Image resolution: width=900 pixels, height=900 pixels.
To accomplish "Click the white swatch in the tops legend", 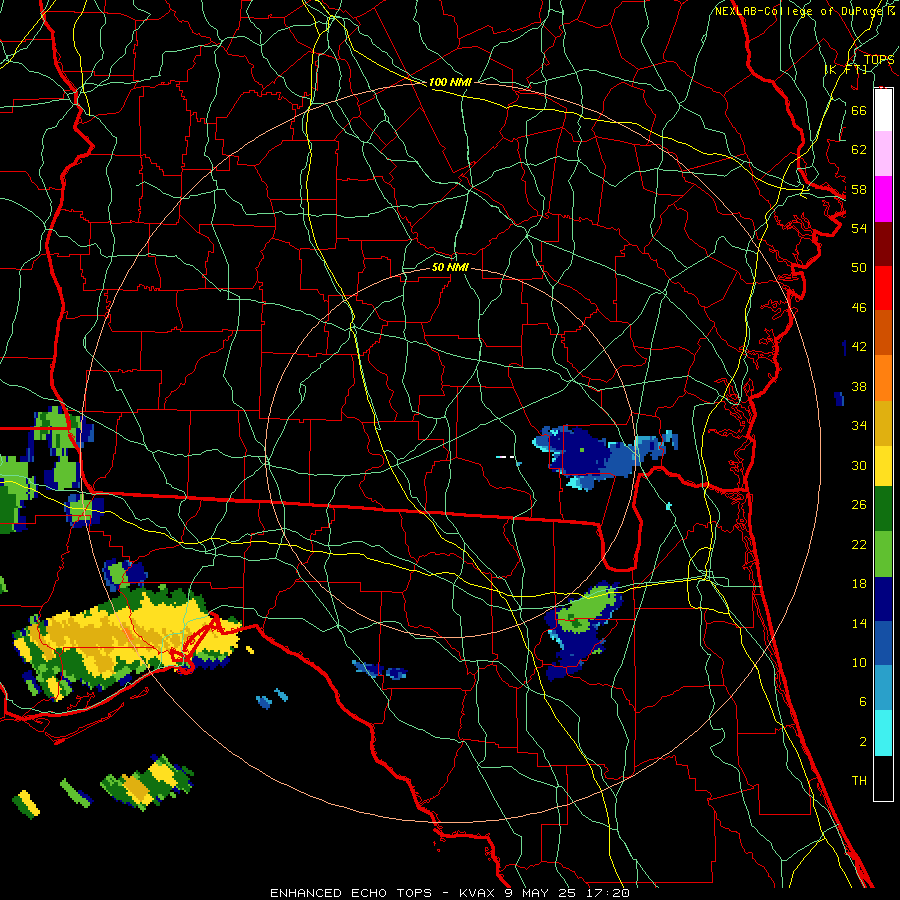I will pos(883,110).
